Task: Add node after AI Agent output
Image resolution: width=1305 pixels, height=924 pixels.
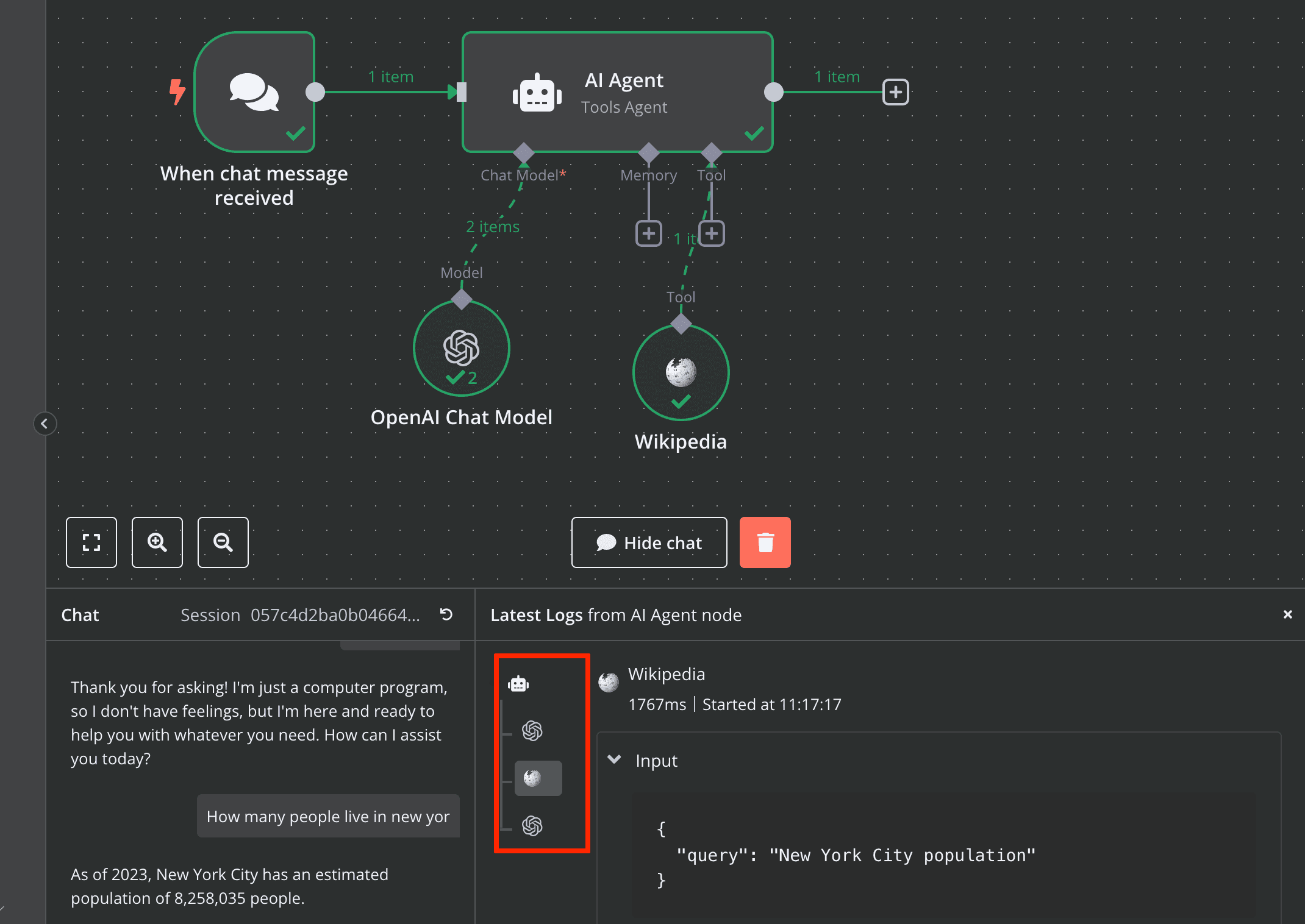Action: tap(896, 92)
